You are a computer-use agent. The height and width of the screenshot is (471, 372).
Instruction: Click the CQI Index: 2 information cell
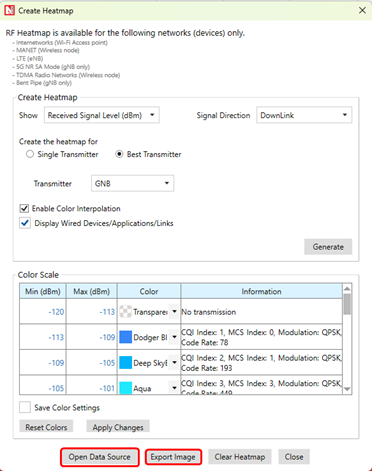[x=262, y=362]
